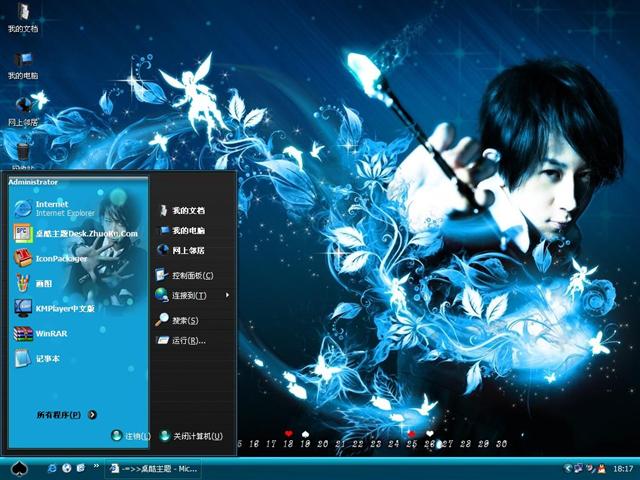Screen dimensions: 640x480
Task: Open WinRAR from the start menu
Action: click(x=40, y=333)
